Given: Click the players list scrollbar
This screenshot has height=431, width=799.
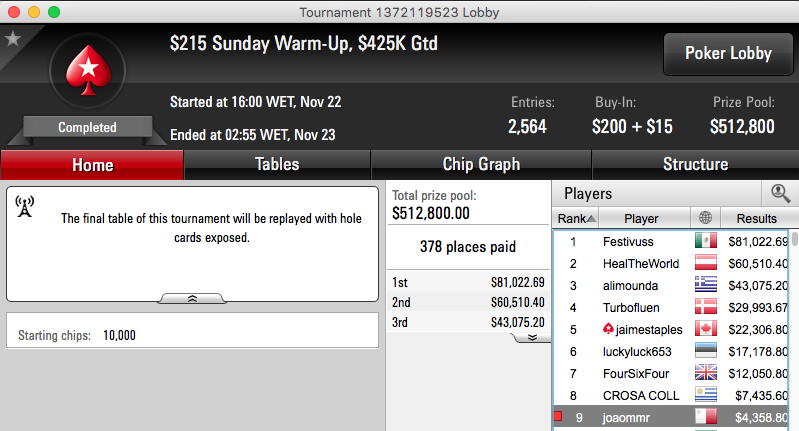Looking at the screenshot, I should pos(794,331).
